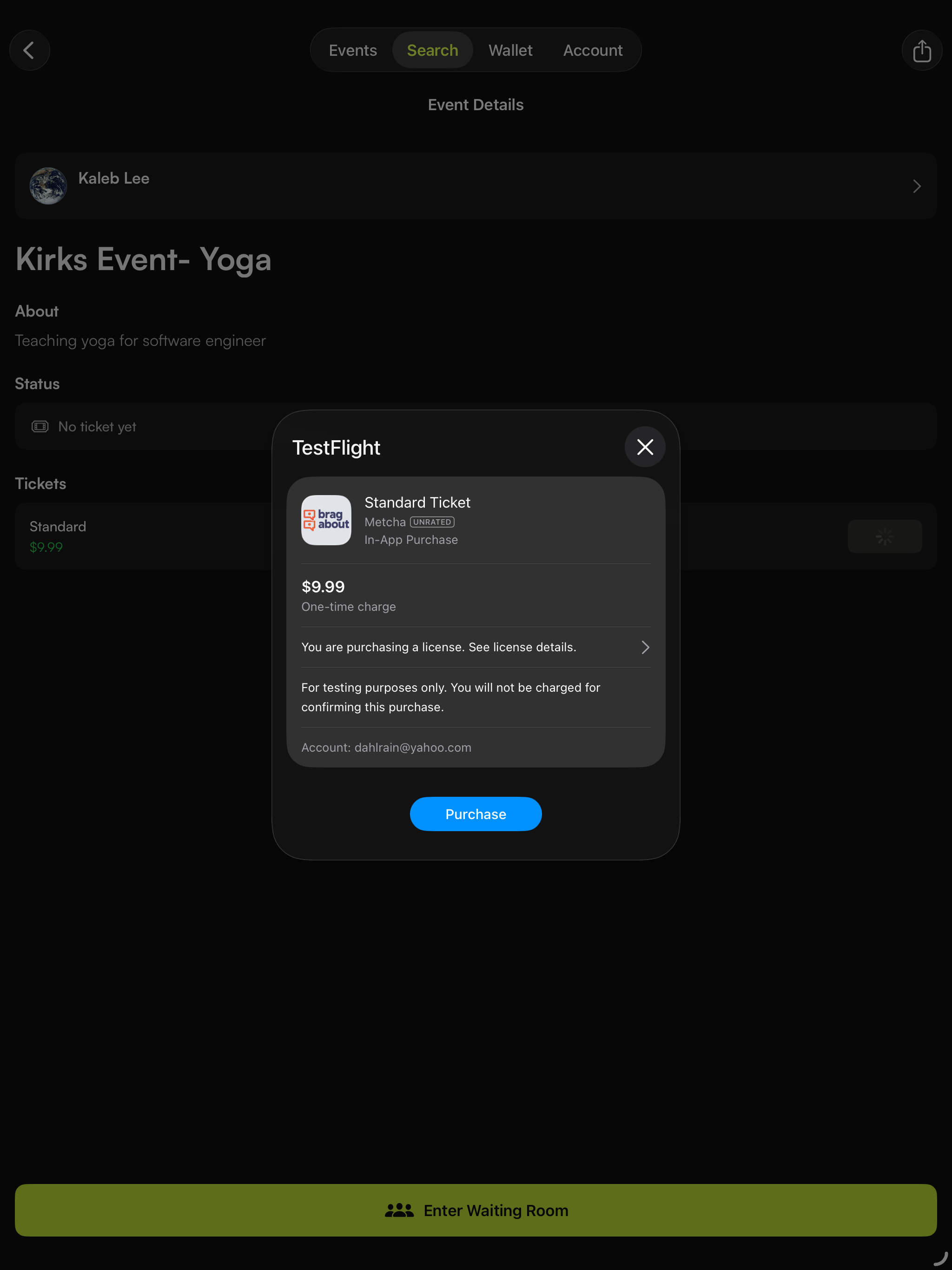Open the Wallet tab
Viewport: 952px width, 1270px height.
[510, 51]
